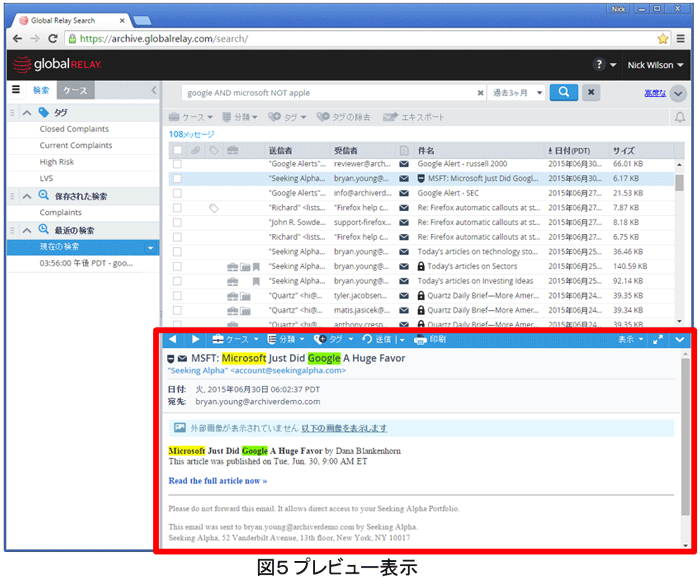Check the Today's articles on Investing Ideas checkbox

tap(177, 281)
